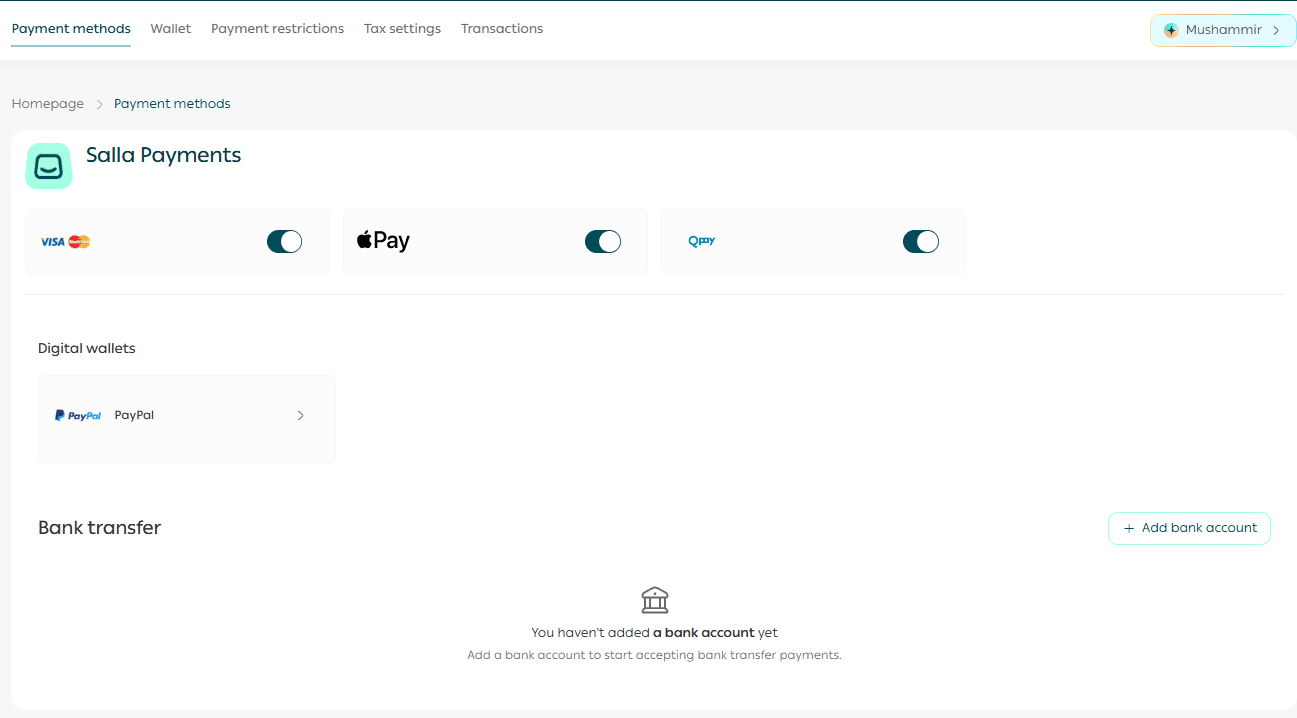Click the Mushammir sparkle avatar icon
This screenshot has height=718, width=1297.
pos(1171,30)
